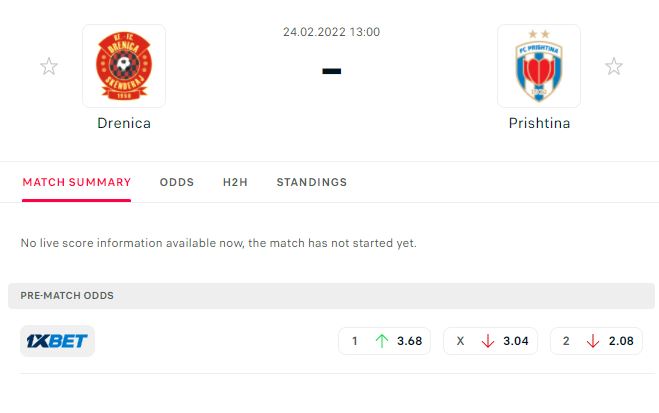Select away win odds 2.08
Viewport: 659px width, 413px height.
coord(596,341)
